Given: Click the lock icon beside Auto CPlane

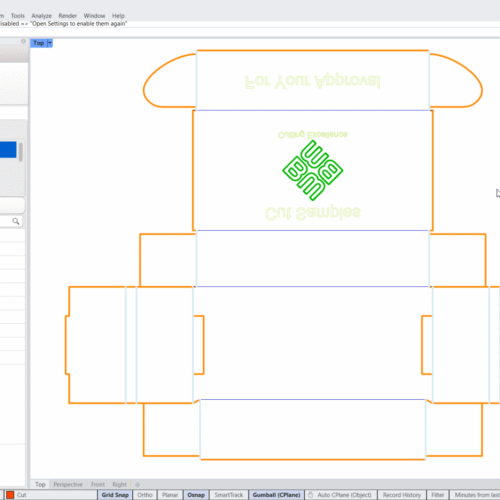Looking at the screenshot, I should (310, 495).
